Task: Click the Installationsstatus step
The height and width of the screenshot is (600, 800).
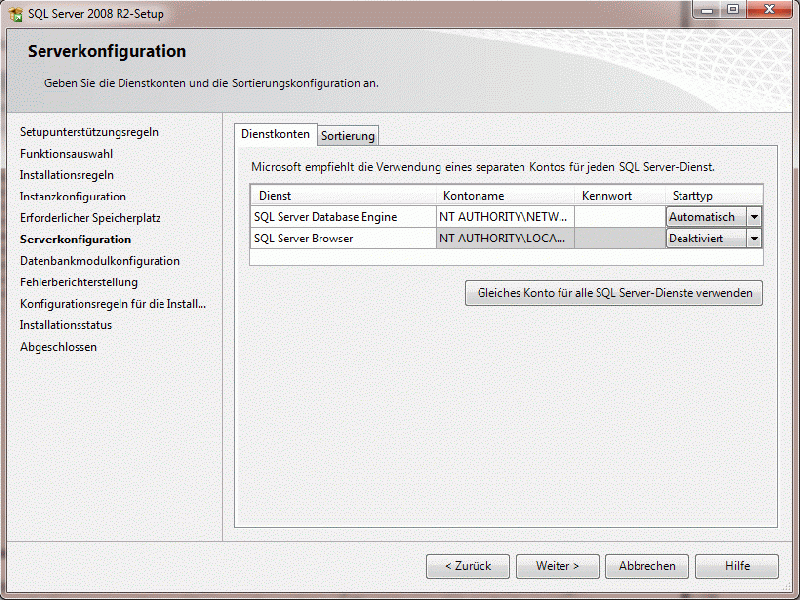Action: 66,325
